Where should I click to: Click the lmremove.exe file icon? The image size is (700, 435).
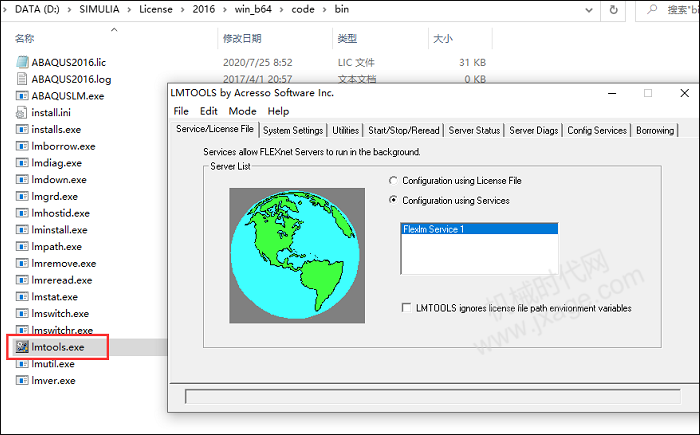pyautogui.click(x=22, y=263)
